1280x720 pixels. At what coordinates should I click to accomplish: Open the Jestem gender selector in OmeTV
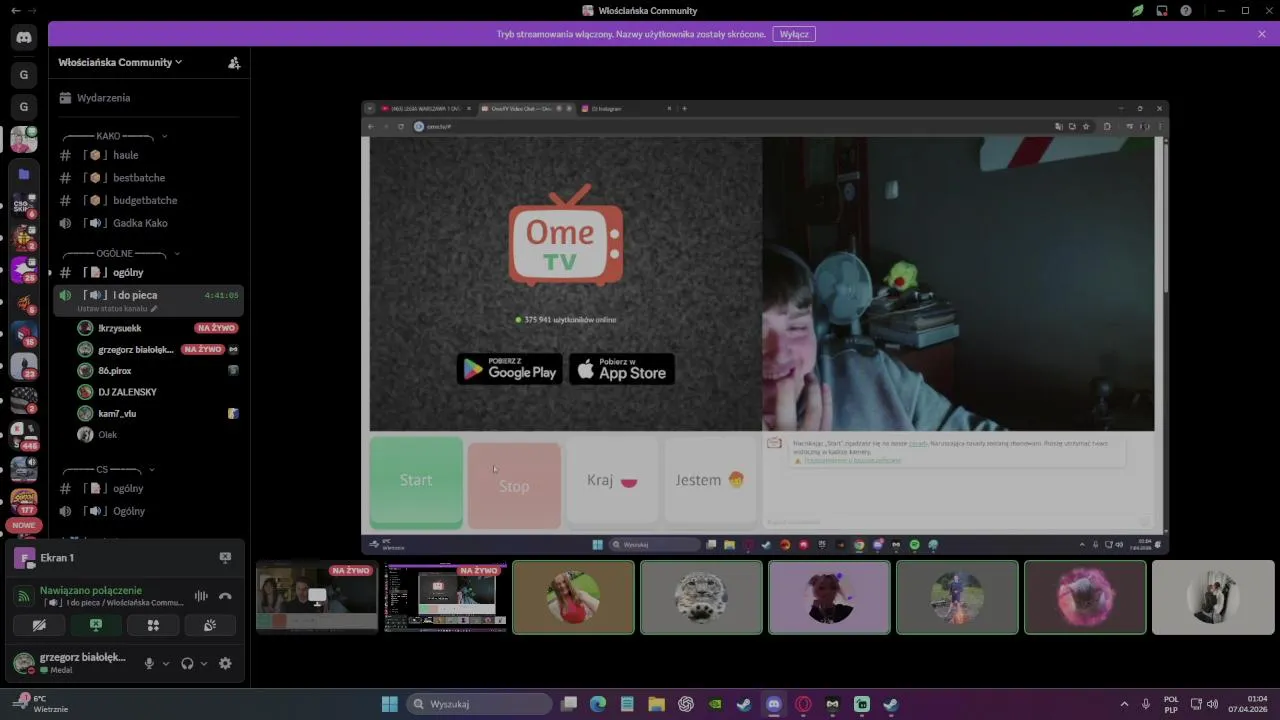710,480
